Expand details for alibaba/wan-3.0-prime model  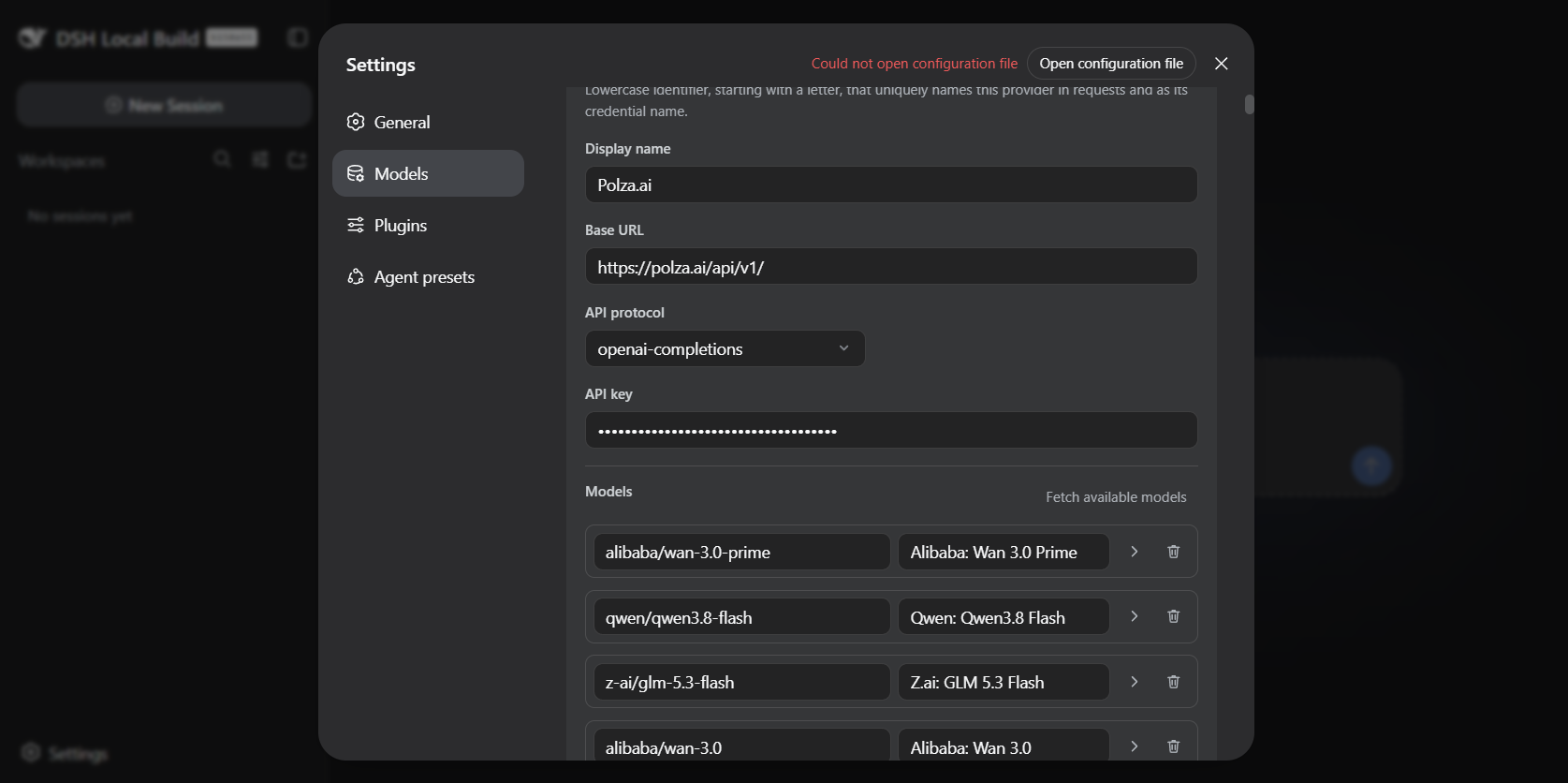(x=1134, y=552)
